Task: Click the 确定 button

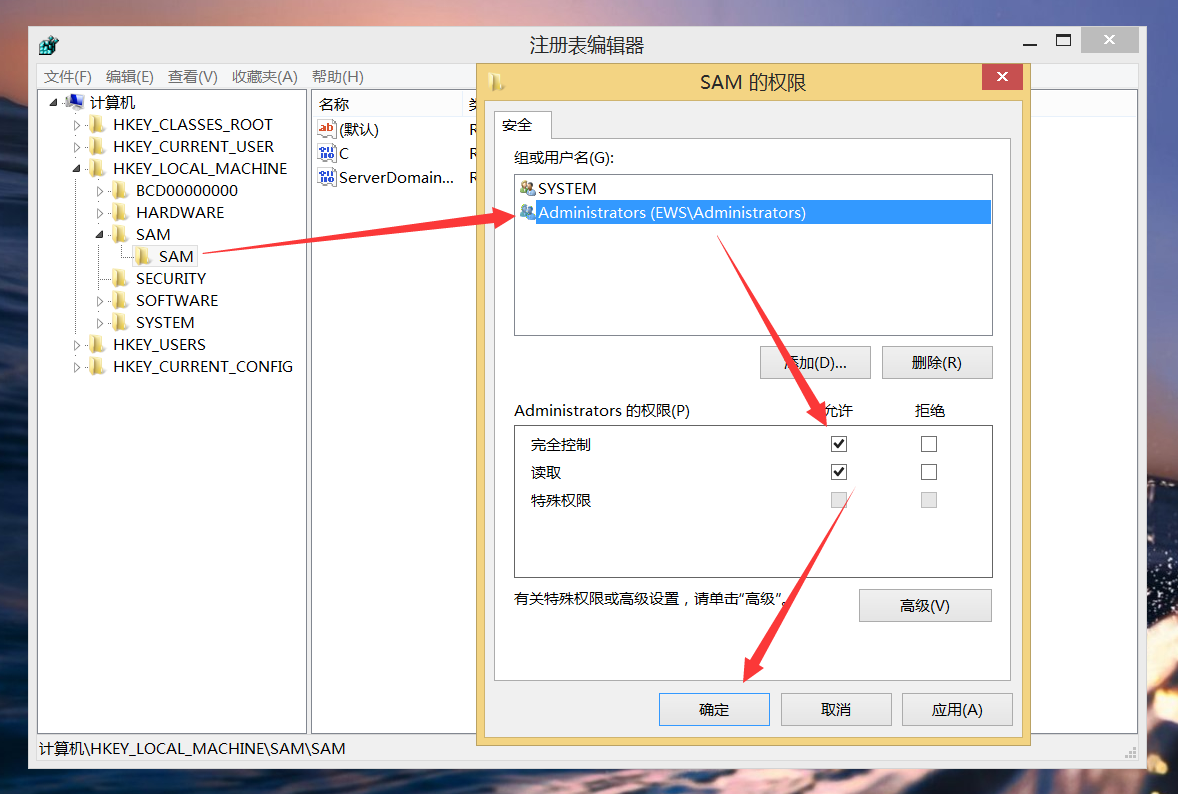Action: [x=714, y=709]
